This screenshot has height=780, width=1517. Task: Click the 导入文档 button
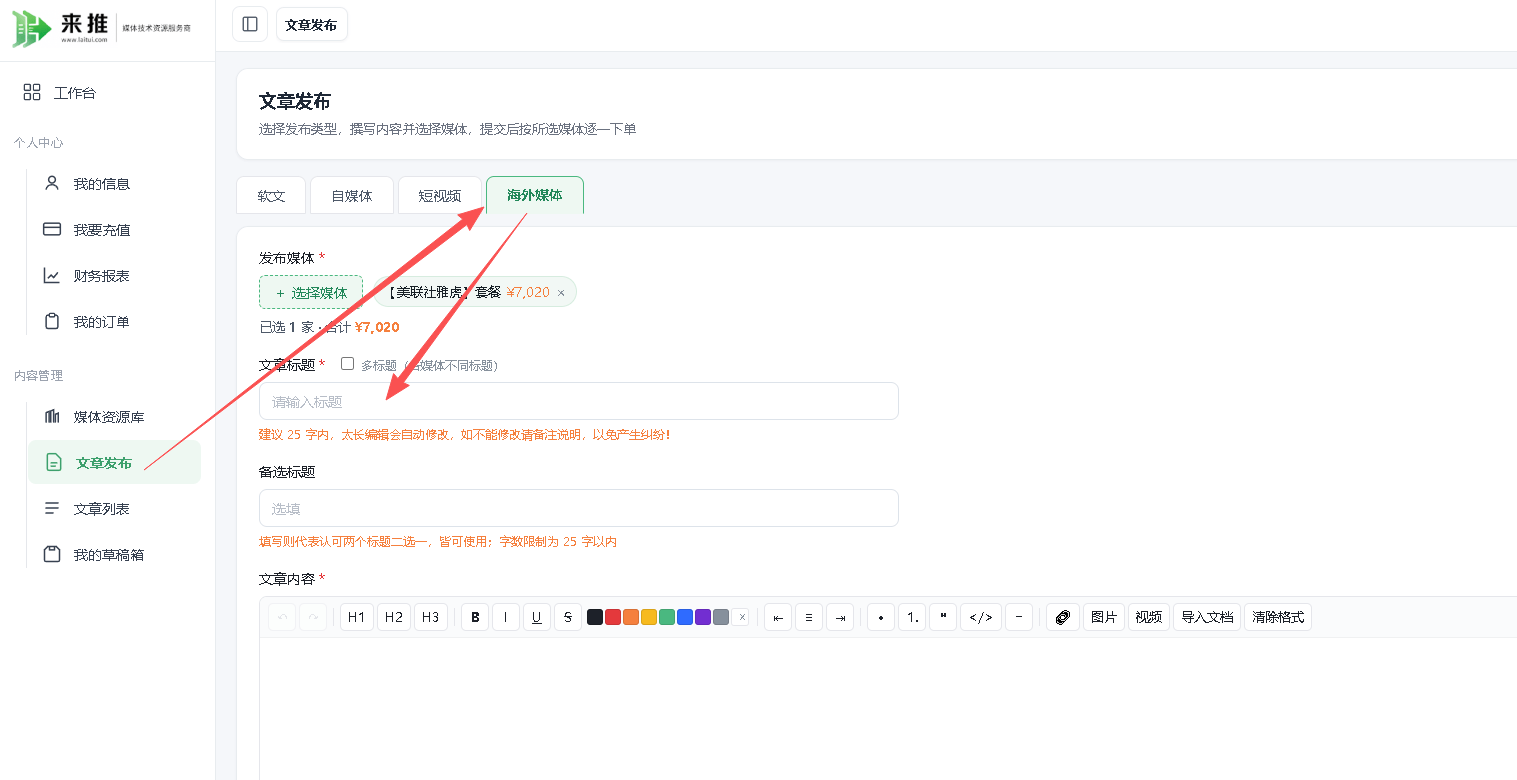(1207, 617)
